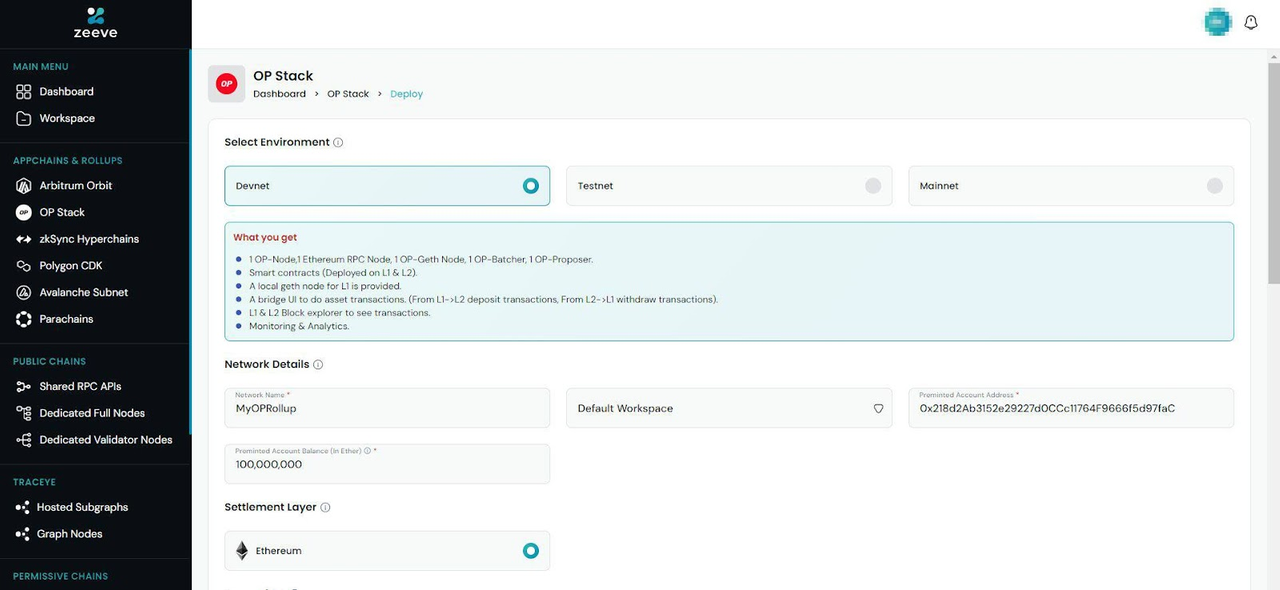Click the red OP Stack header logo
Screen dimensions: 1280x590
(227, 84)
